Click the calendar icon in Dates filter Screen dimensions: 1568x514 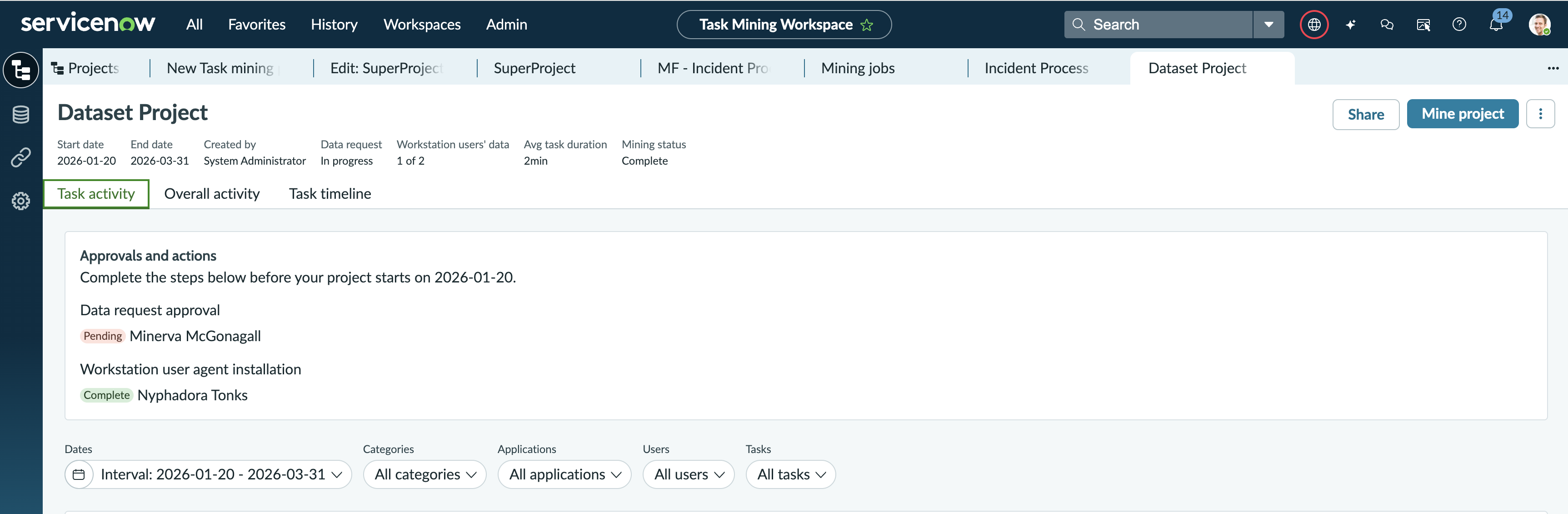click(x=79, y=474)
